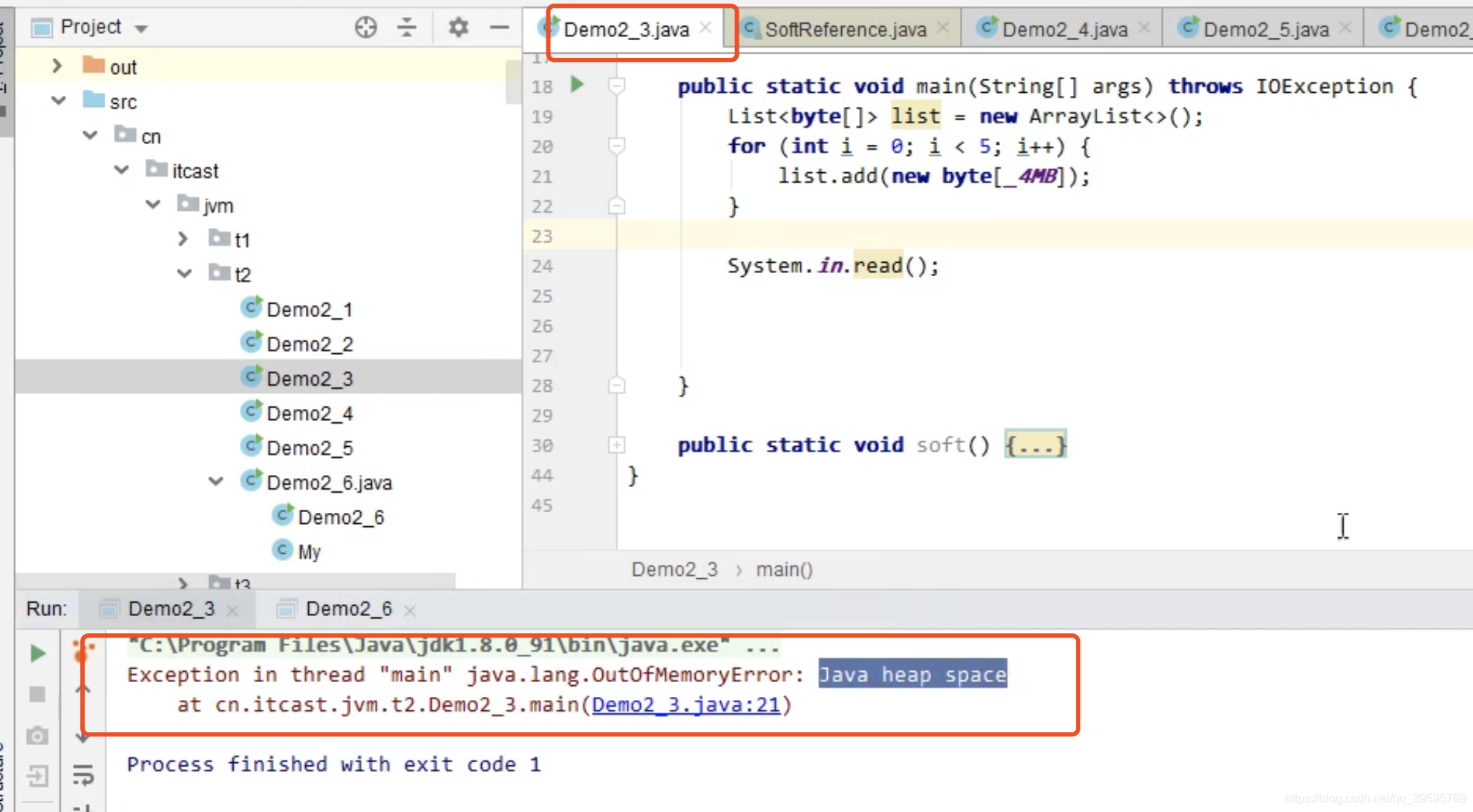Rerun the program with the green play button in Run panel

[37, 653]
